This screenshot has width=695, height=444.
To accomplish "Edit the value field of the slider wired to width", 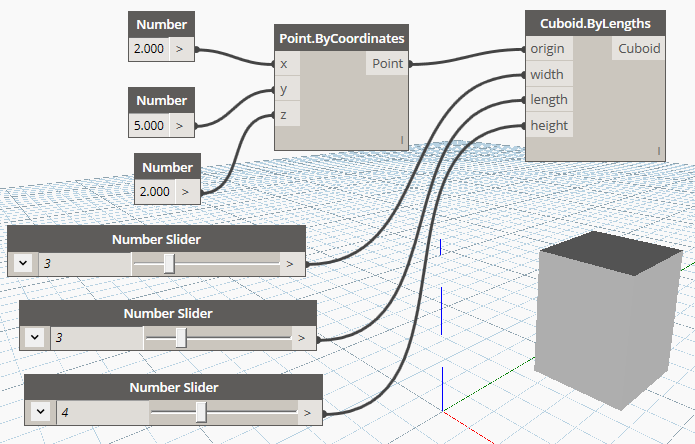I will pos(85,264).
